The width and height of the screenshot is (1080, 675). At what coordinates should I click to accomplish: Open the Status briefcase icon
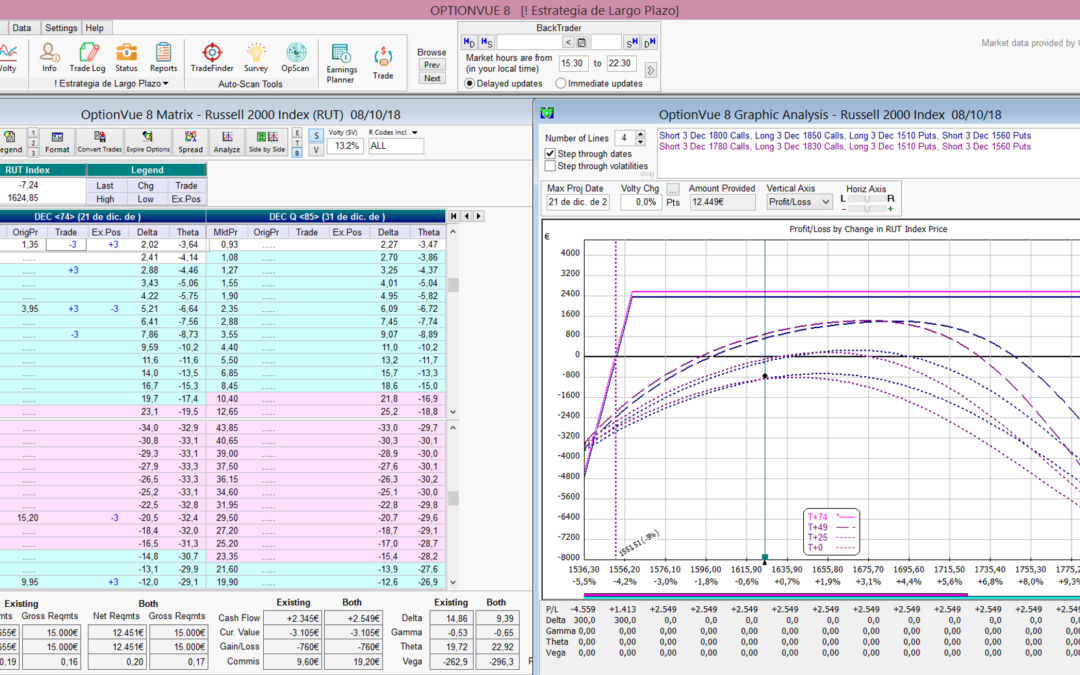coord(126,57)
